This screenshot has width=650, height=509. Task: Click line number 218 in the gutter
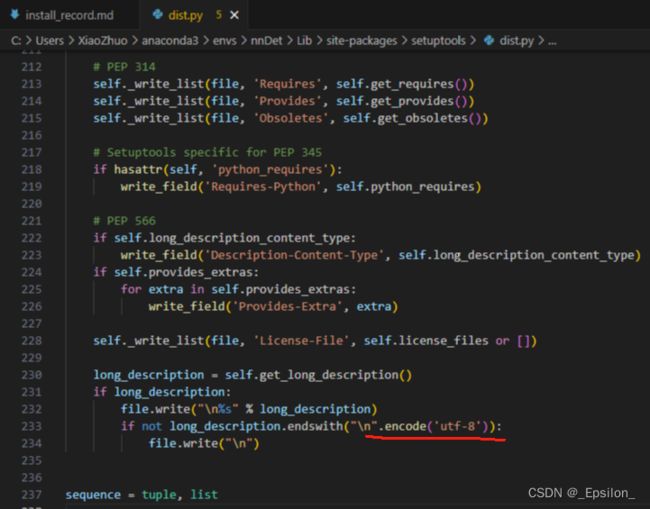click(32, 170)
